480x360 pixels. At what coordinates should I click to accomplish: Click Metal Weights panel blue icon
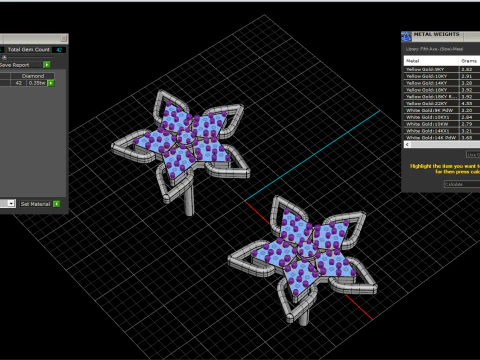tap(406, 36)
